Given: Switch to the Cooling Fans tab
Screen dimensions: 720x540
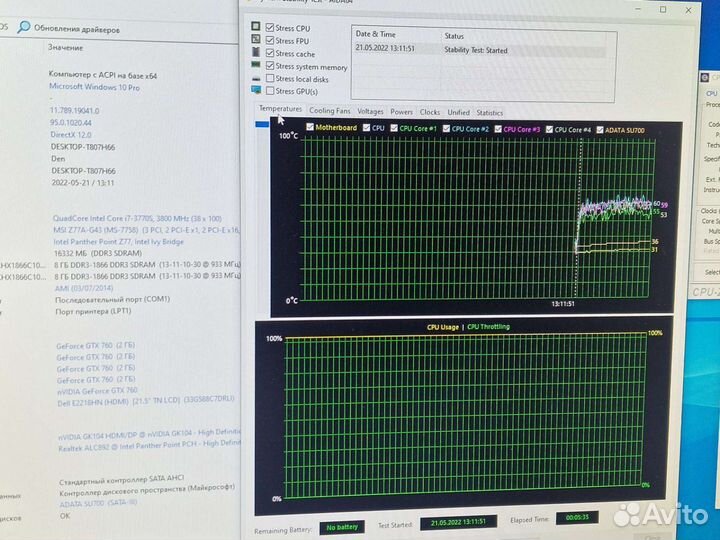Looking at the screenshot, I should pos(330,111).
